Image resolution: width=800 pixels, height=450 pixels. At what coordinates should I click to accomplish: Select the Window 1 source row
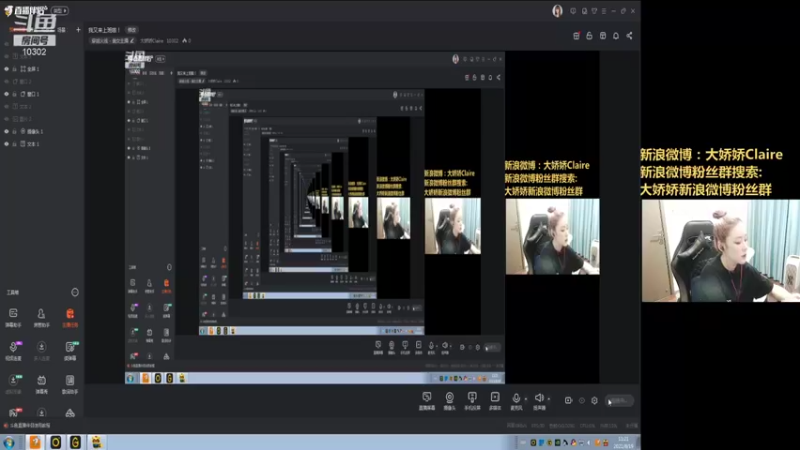42,94
